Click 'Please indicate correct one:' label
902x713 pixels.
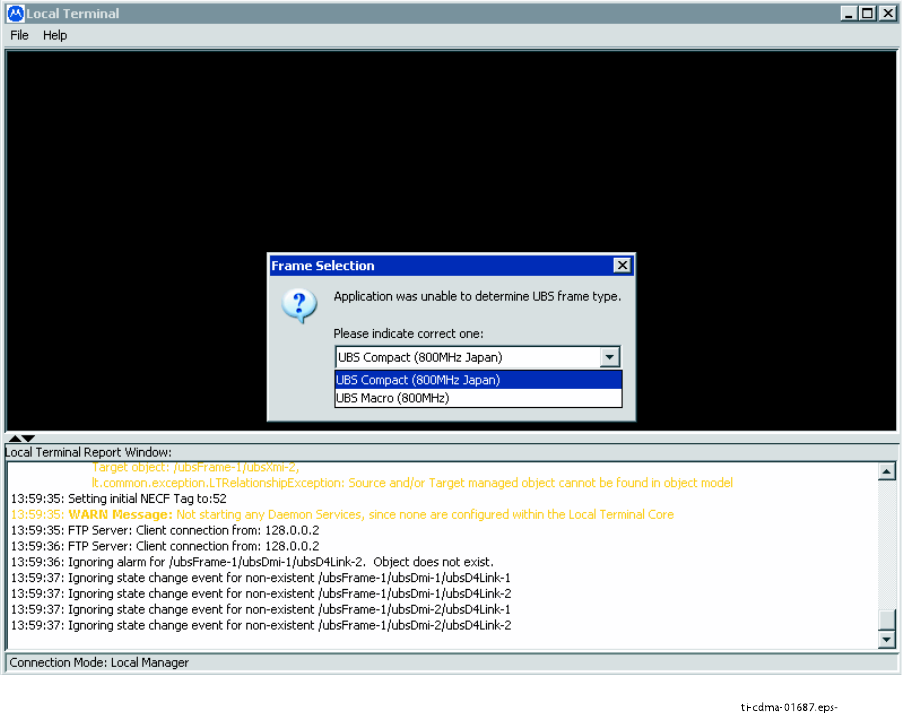tap(408, 334)
